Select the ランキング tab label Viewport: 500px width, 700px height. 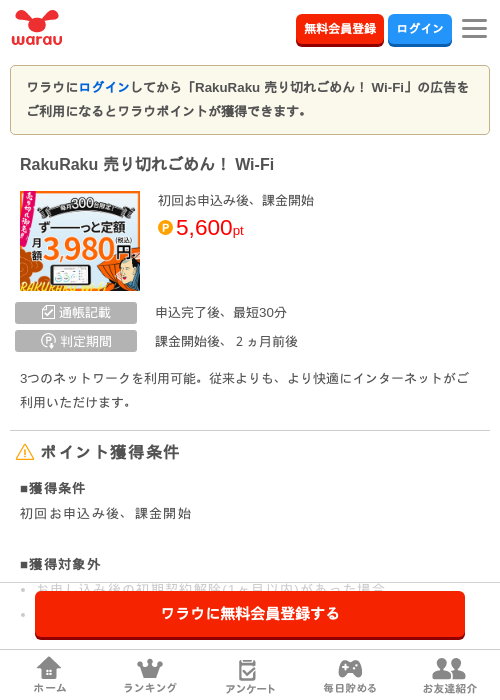point(150,688)
